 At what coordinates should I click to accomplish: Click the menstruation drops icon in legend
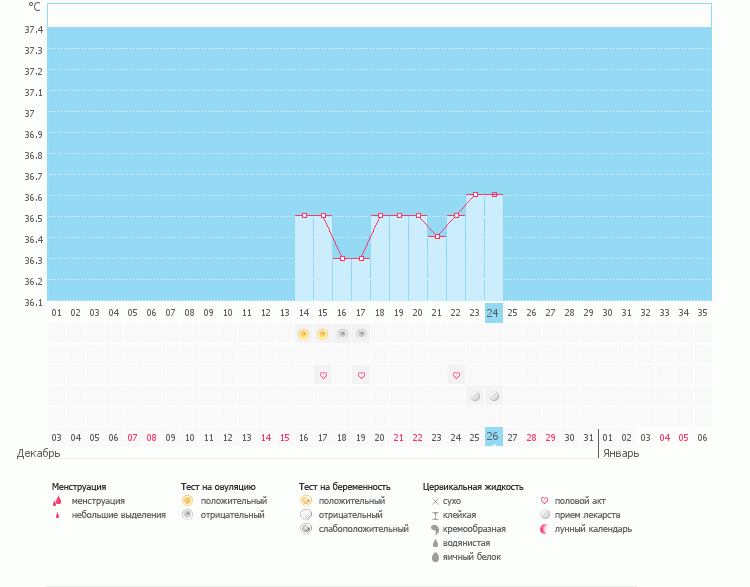click(x=57, y=501)
